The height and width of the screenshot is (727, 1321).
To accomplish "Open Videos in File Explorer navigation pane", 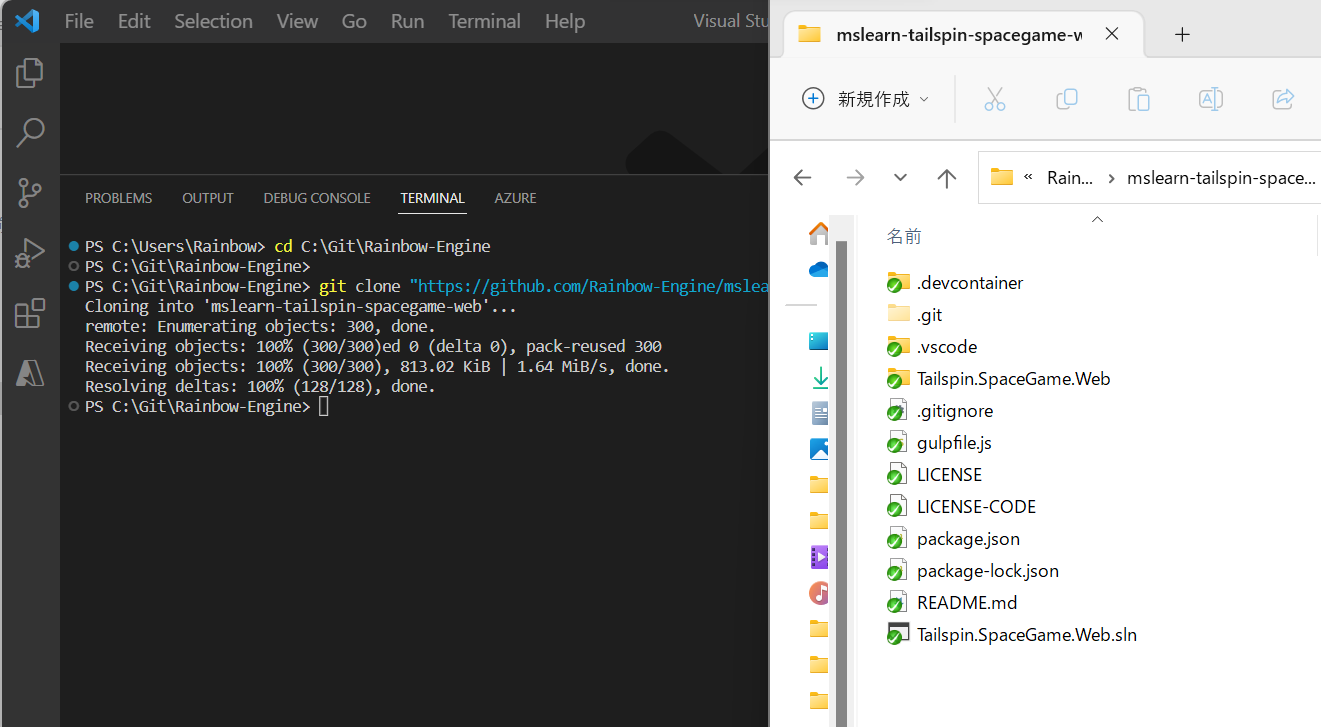I will [819, 557].
